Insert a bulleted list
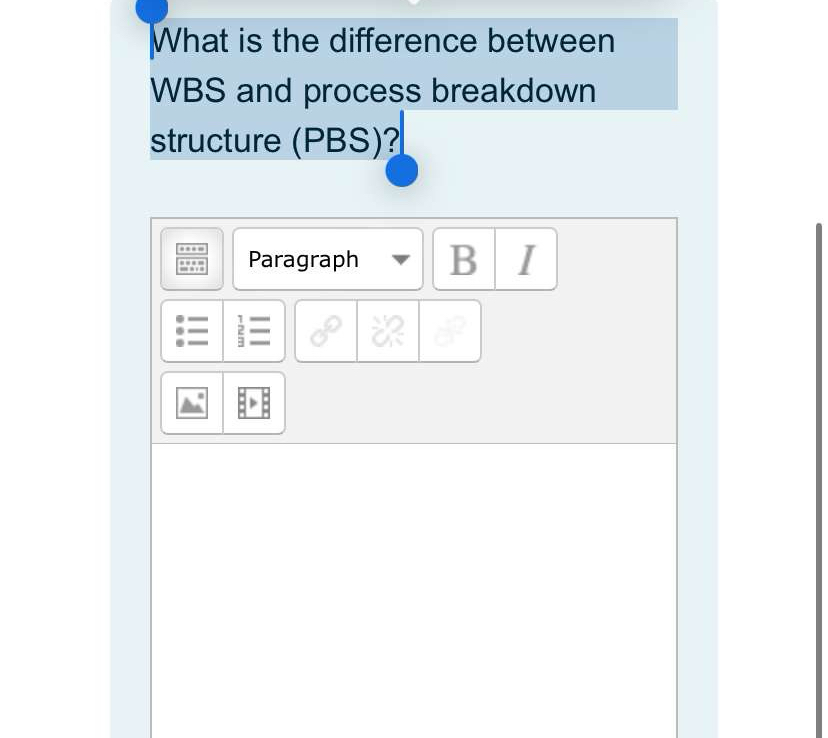 [x=192, y=331]
